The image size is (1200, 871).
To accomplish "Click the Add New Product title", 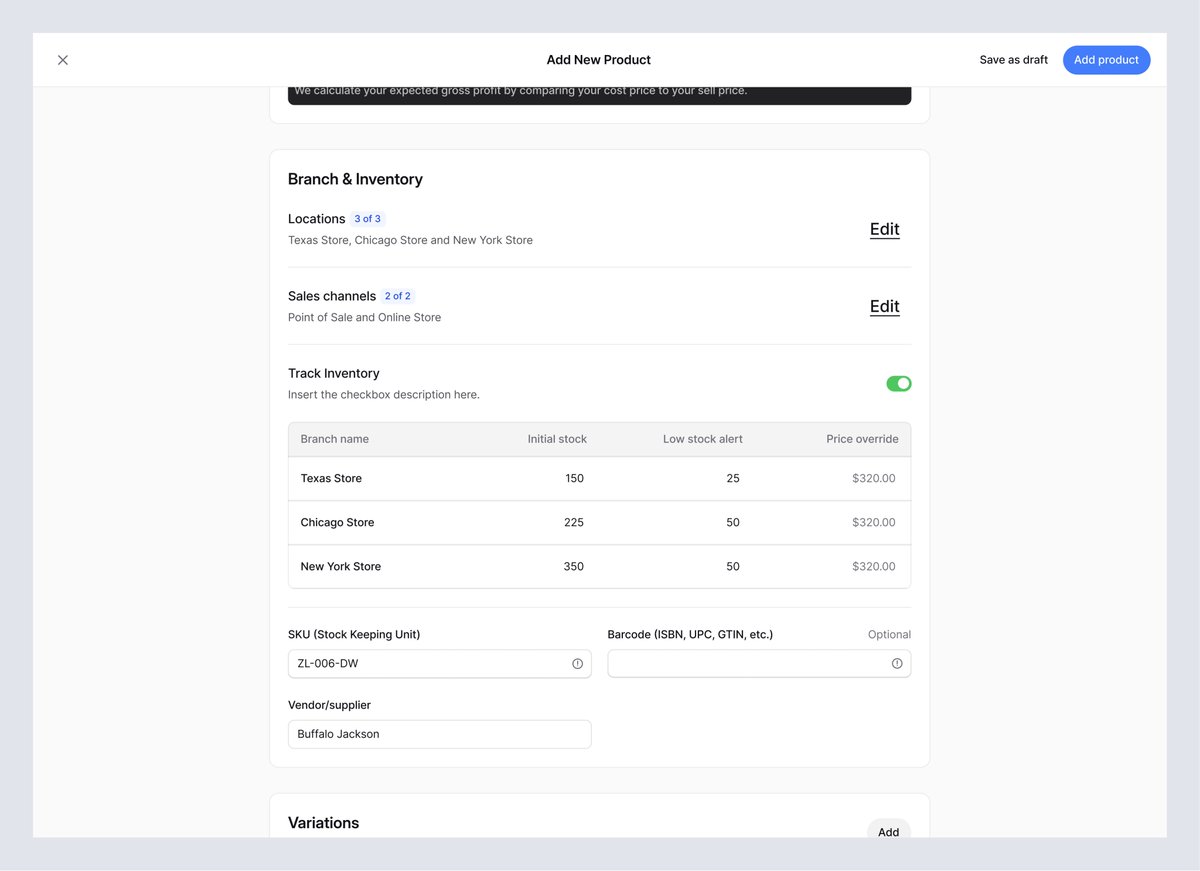I will [599, 60].
